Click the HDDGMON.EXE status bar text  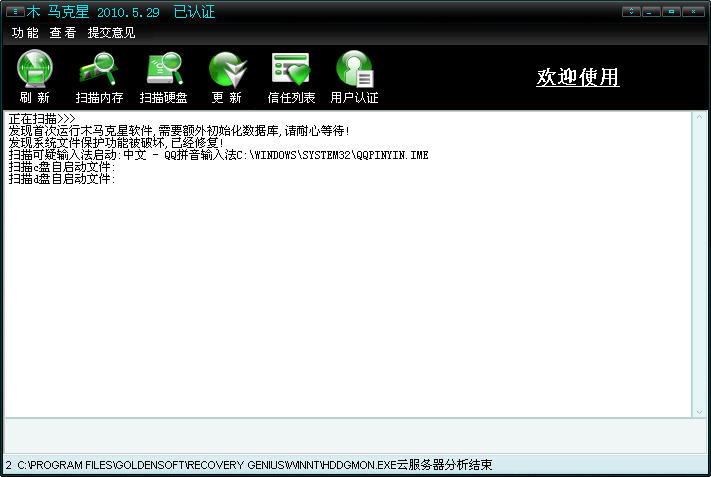coord(249,465)
